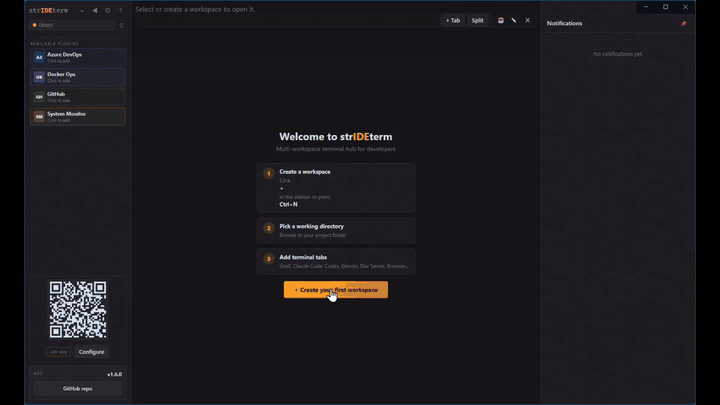Open settings via the gear icon
Image resolution: width=720 pixels, height=405 pixels.
click(x=107, y=11)
